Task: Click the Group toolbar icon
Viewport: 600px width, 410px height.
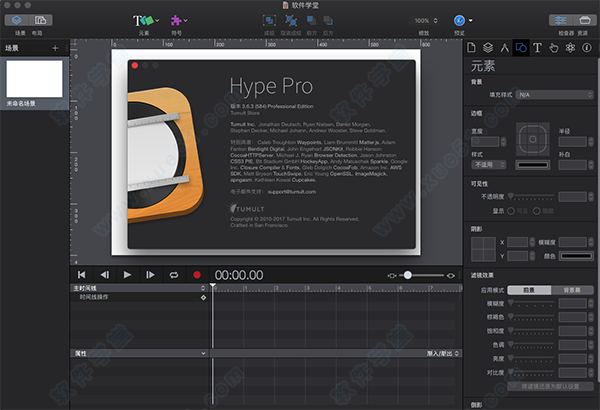Action: pyautogui.click(x=269, y=21)
